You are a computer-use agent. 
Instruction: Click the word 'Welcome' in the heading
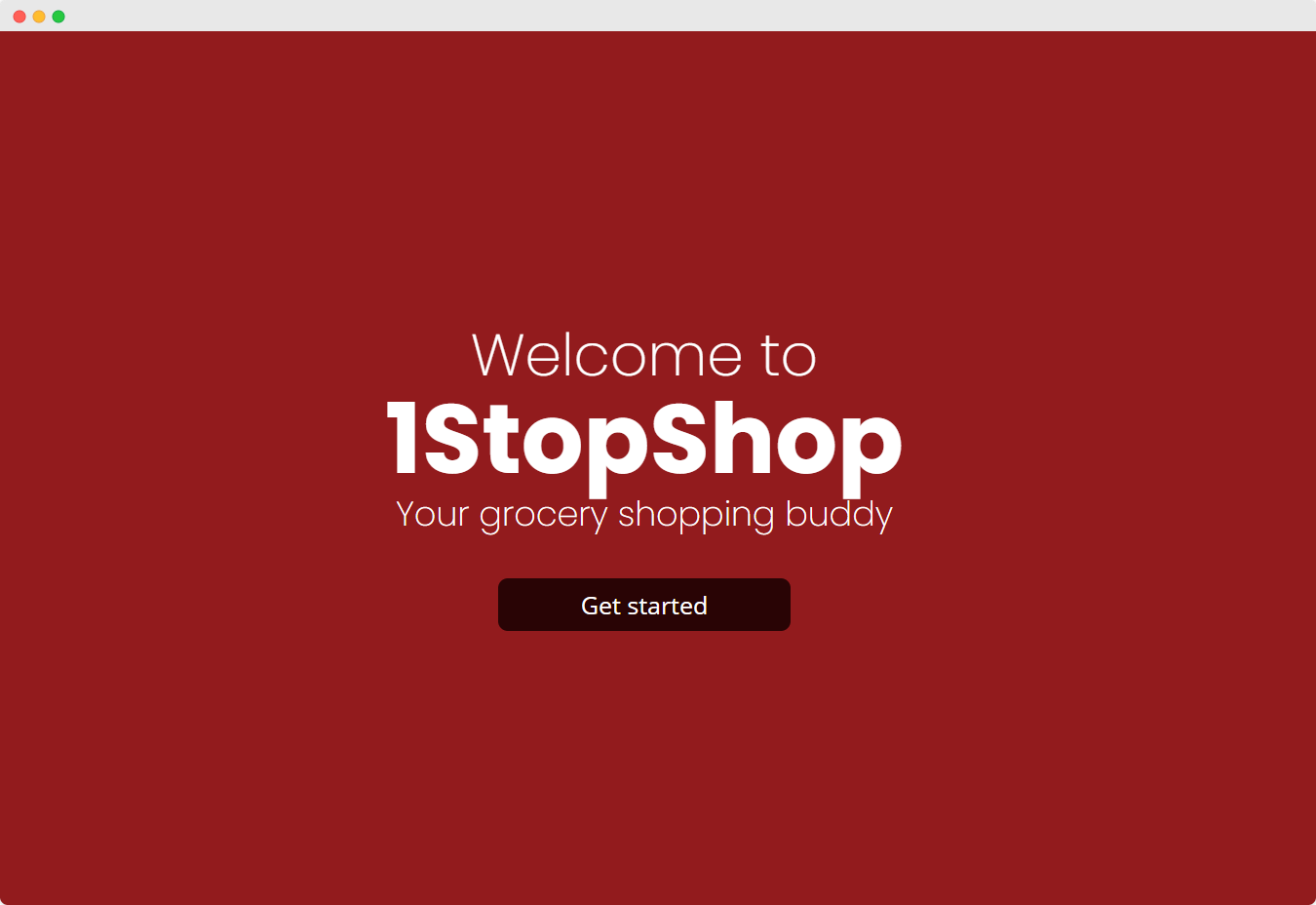click(607, 355)
